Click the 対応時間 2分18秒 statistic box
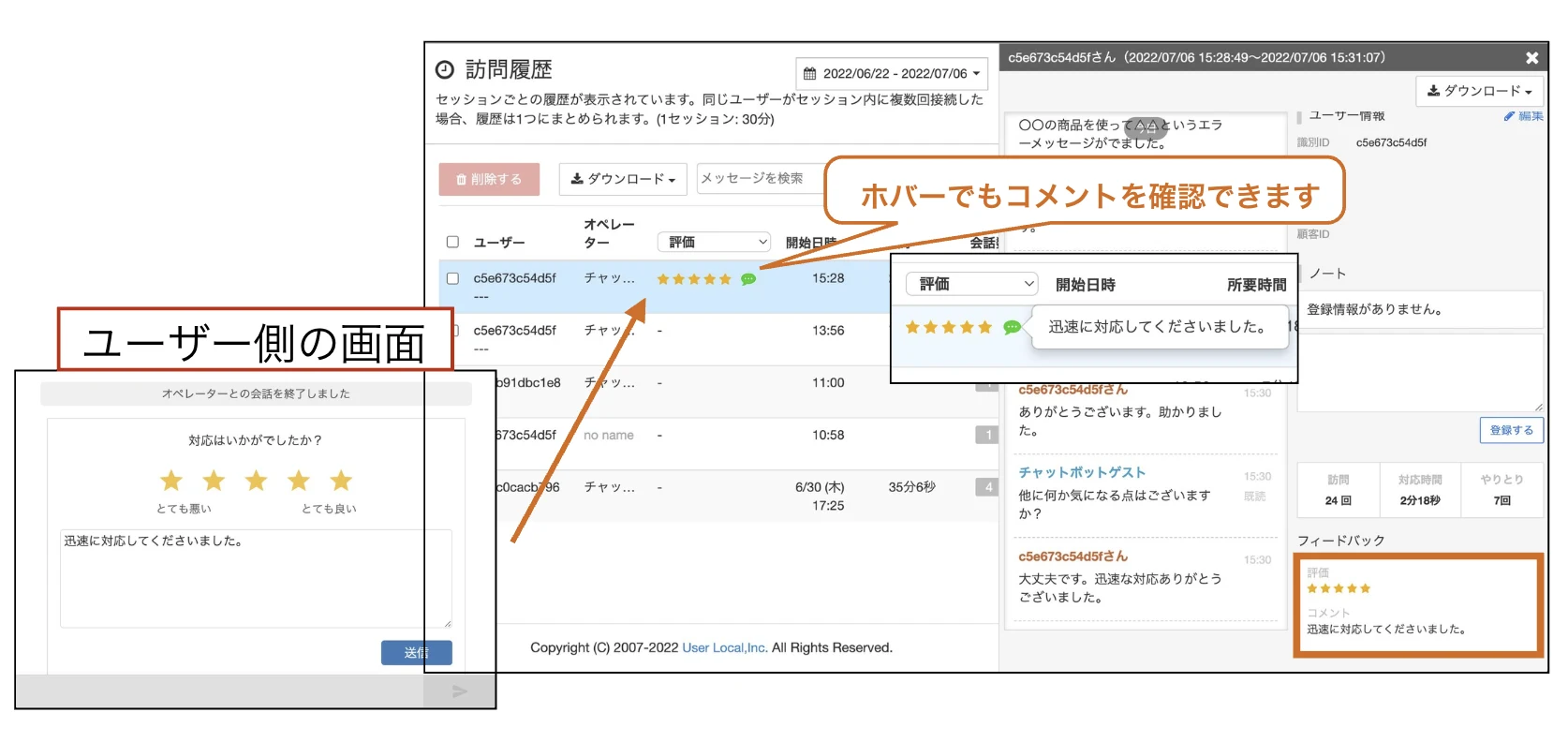 (x=1420, y=490)
